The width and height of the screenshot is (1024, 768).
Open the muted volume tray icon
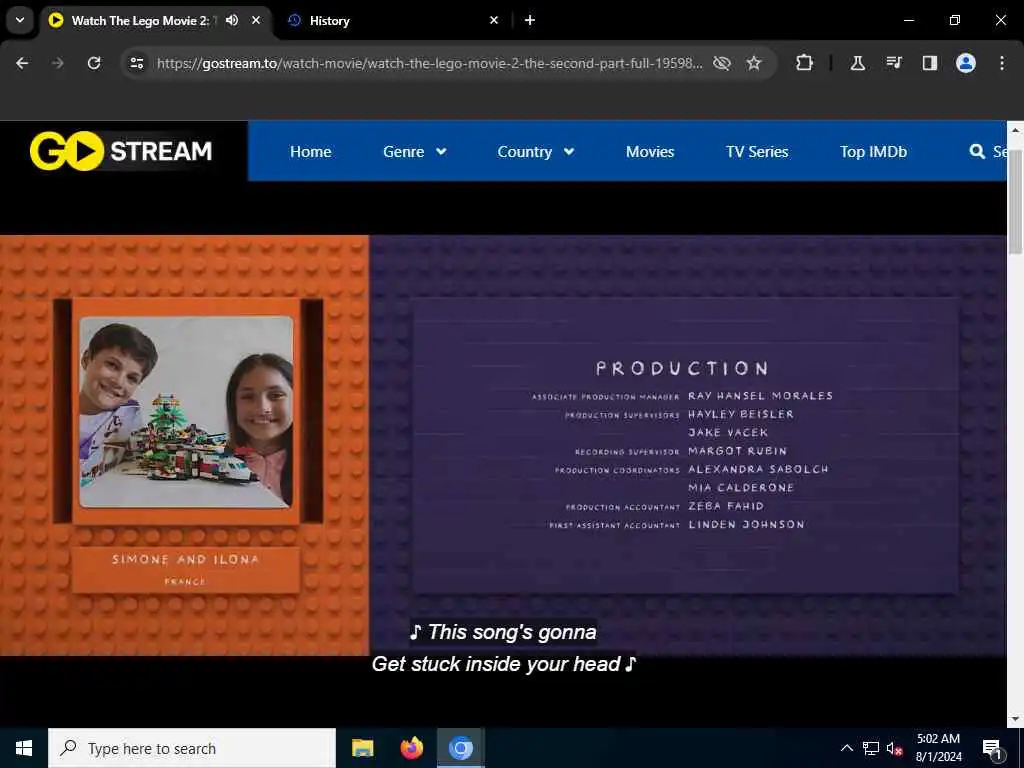[x=895, y=748]
